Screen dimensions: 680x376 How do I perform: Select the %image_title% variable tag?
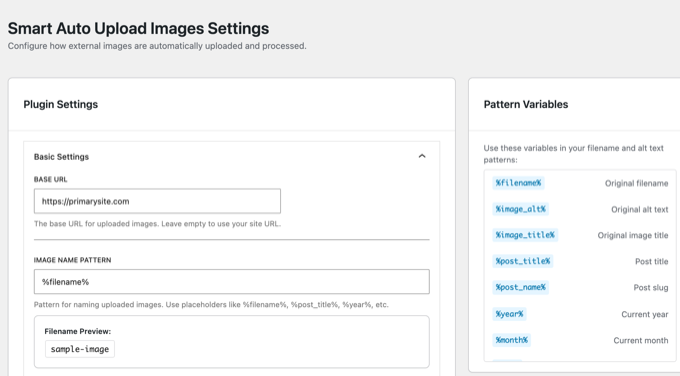[525, 235]
